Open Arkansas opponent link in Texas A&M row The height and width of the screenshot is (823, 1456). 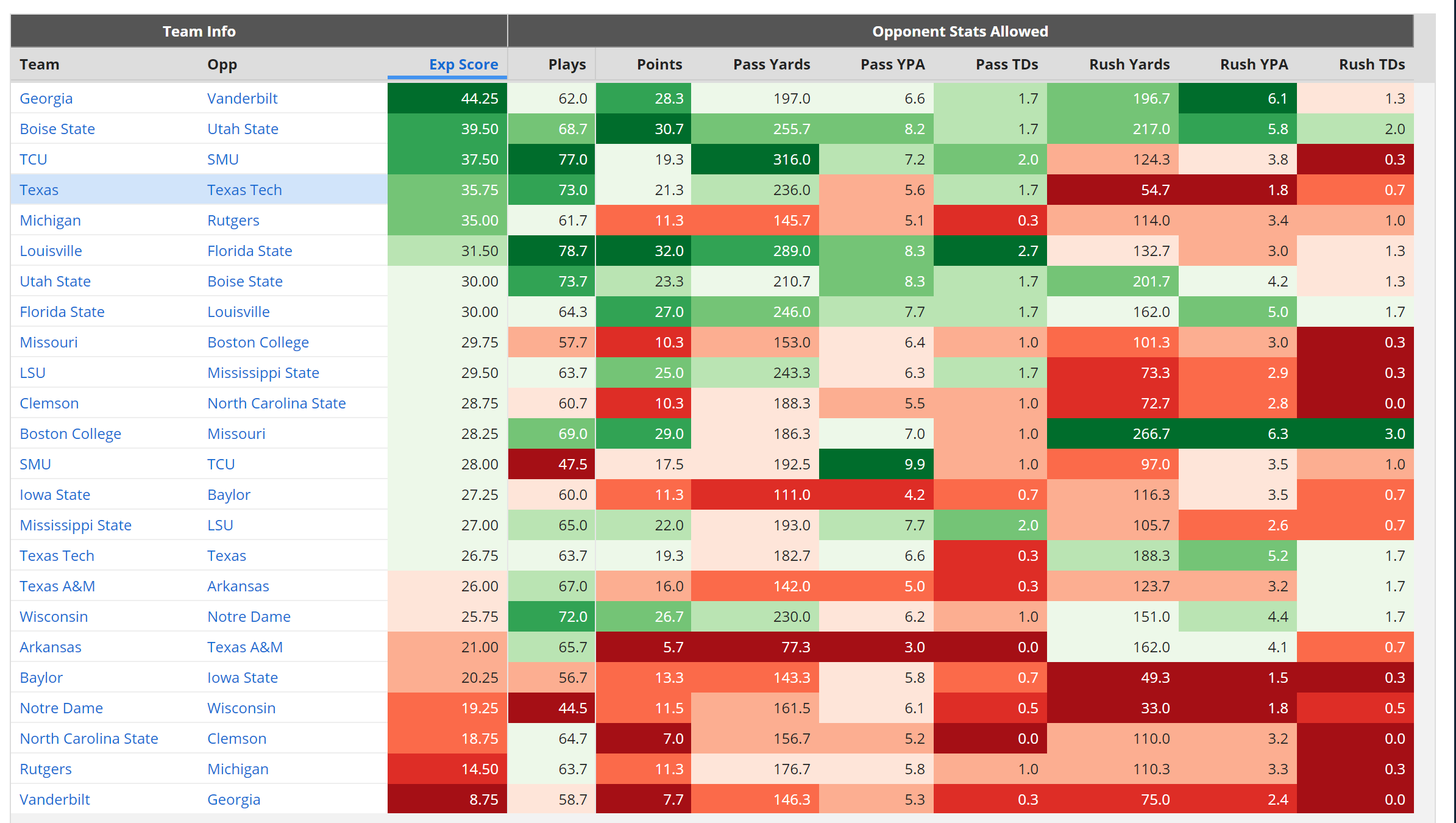tap(238, 586)
